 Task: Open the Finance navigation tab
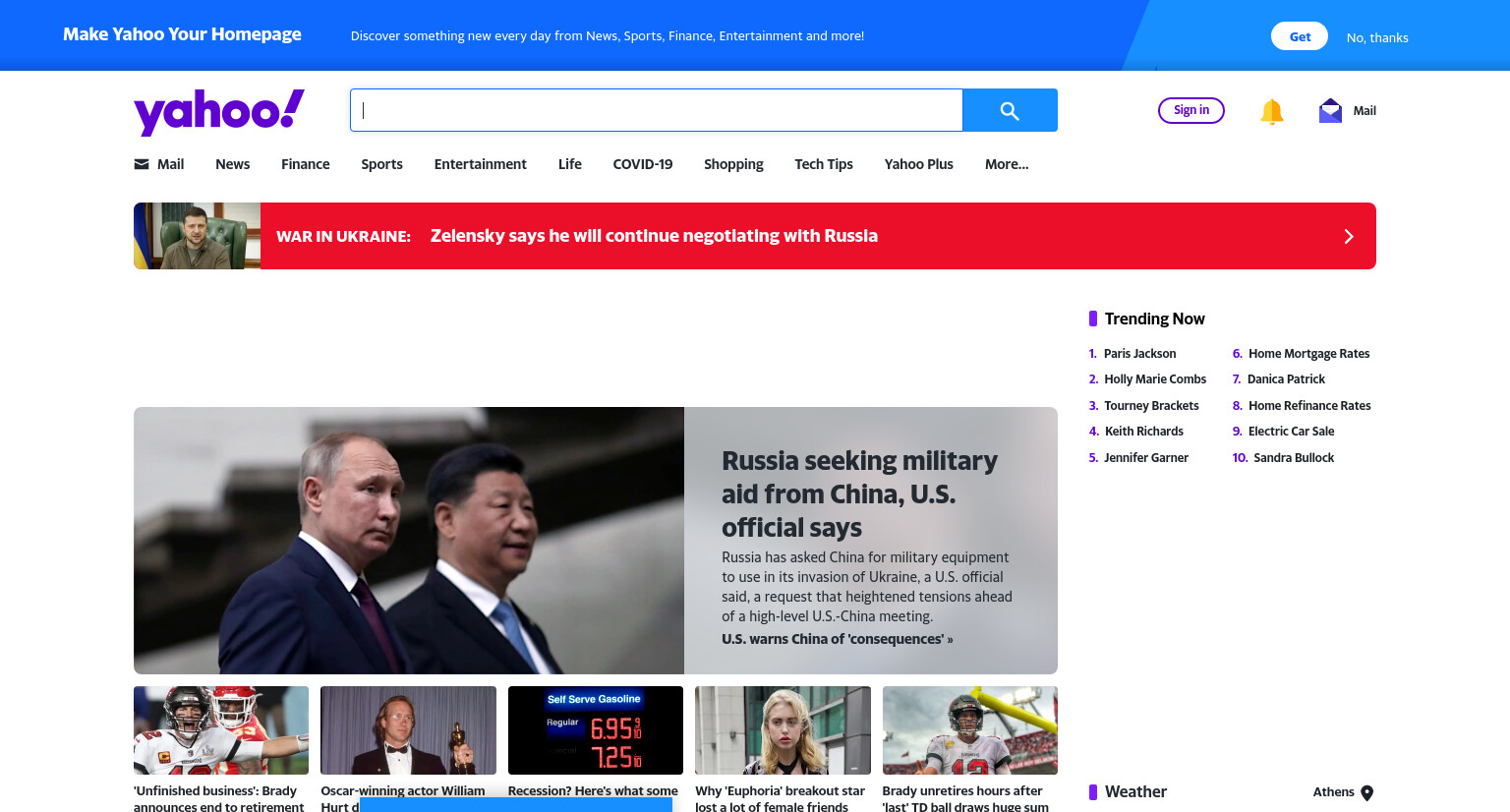(x=306, y=164)
